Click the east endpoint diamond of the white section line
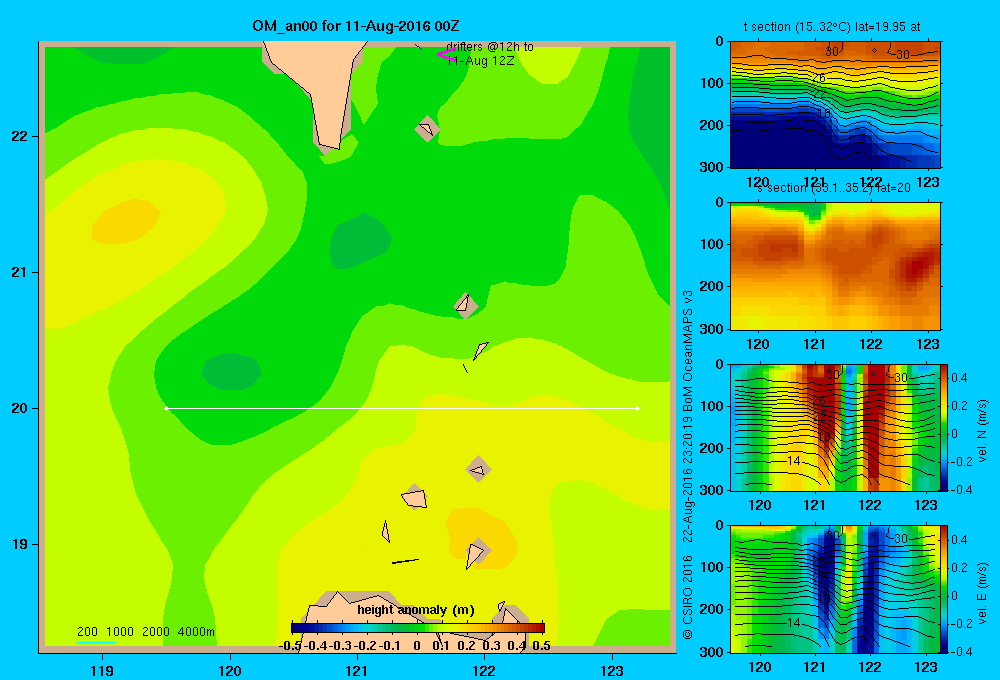Viewport: 1000px width, 680px height. [x=637, y=408]
